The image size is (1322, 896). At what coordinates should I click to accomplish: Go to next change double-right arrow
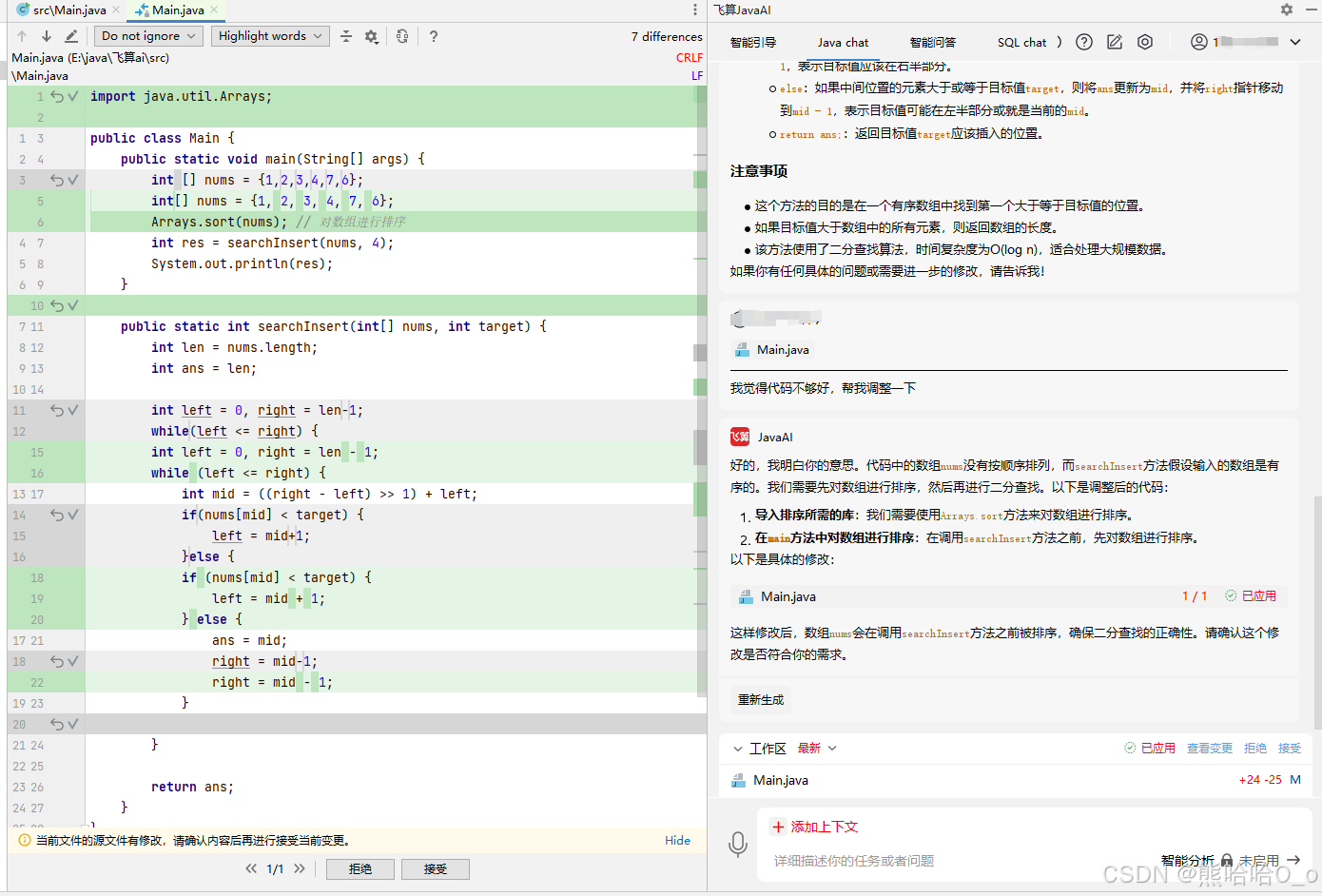coord(300,868)
